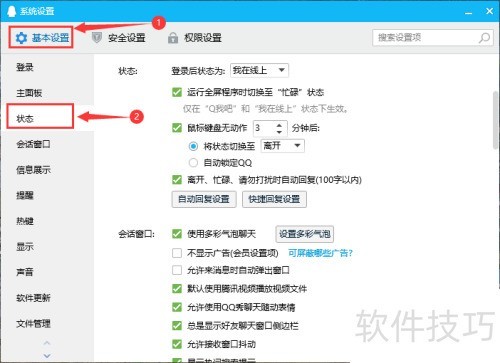Viewport: 500px width, 363px height.
Task: Click the sidebar scroll-up chevron
Action: click(47, 343)
